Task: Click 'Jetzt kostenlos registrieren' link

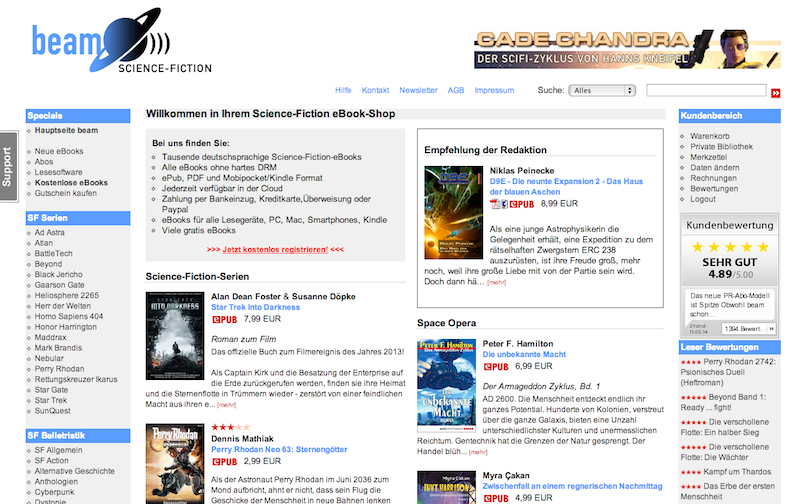Action: (x=275, y=249)
